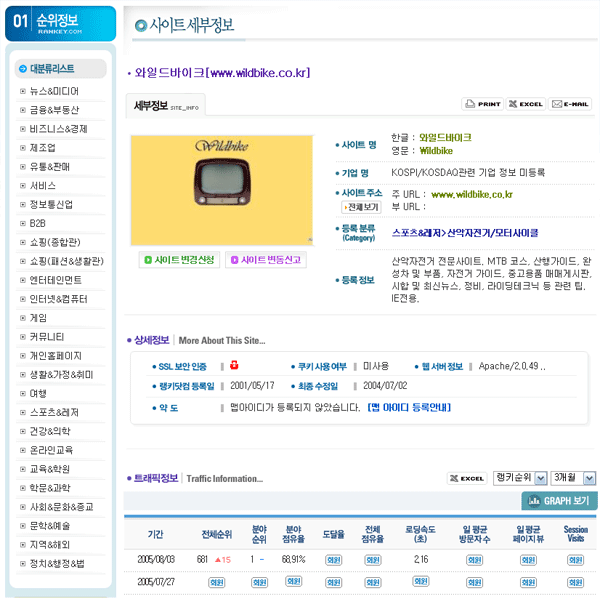This screenshot has width=600, height=599.
Task: Open 정치&행정&법 category
Action: pos(57,563)
